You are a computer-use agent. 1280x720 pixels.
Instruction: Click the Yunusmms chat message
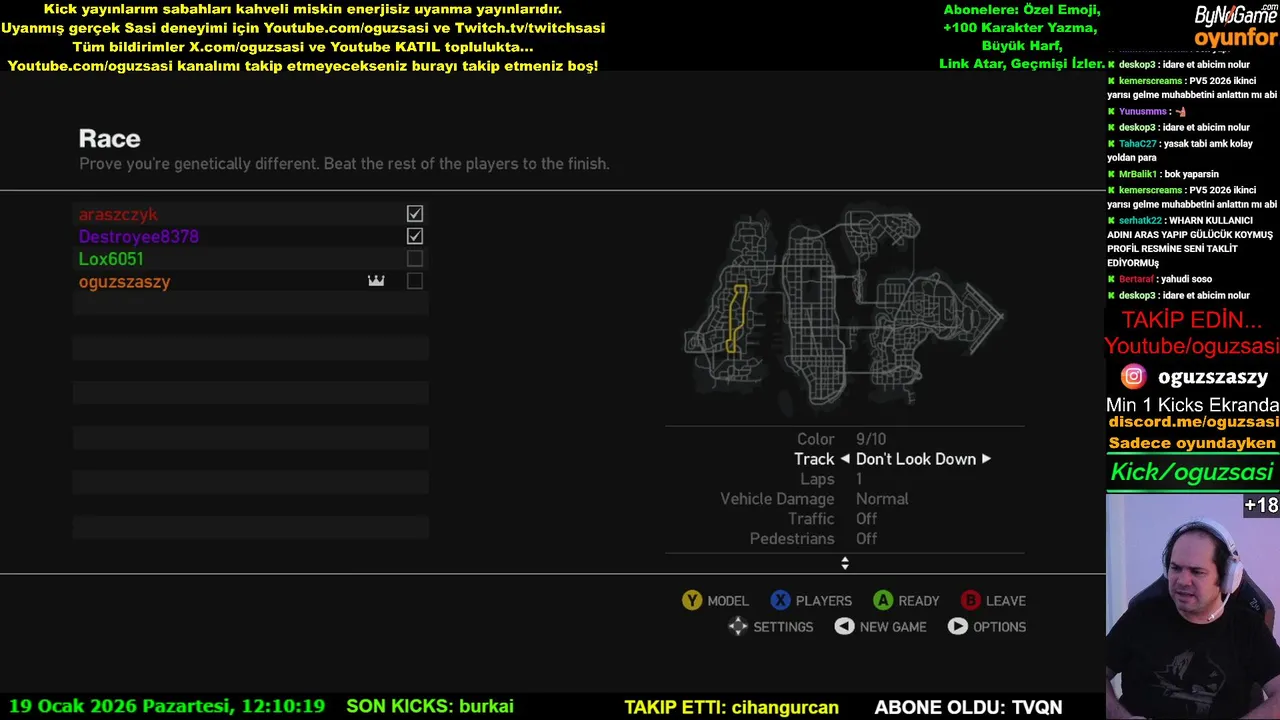pos(1147,111)
